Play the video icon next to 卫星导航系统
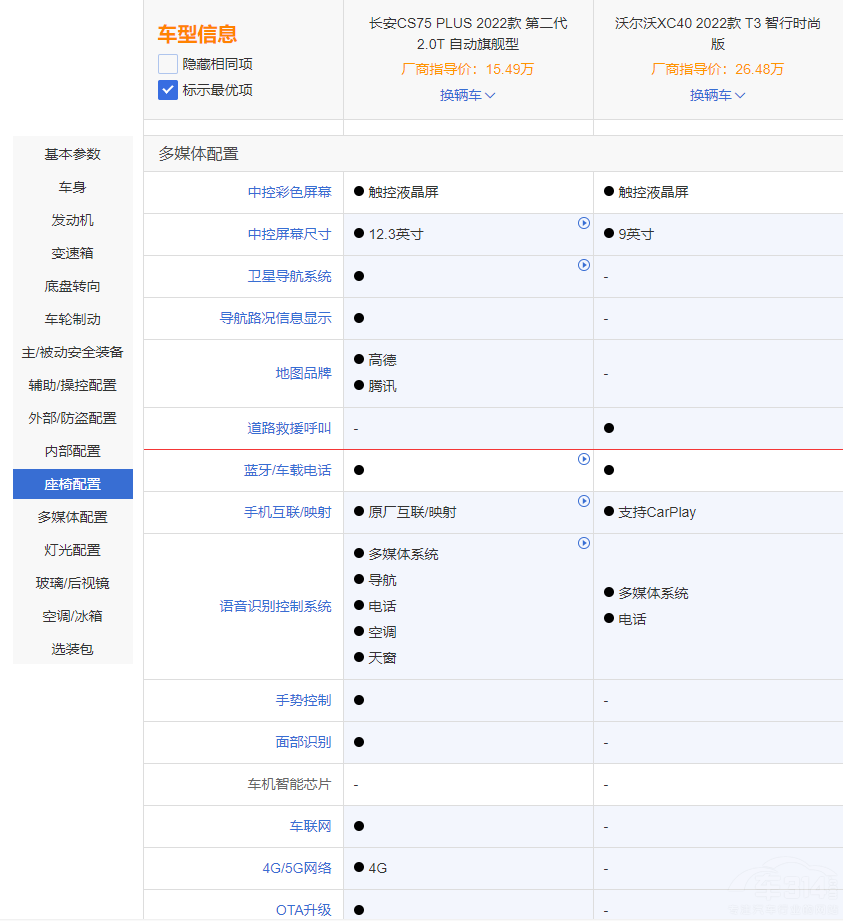843x921 pixels. coord(583,265)
